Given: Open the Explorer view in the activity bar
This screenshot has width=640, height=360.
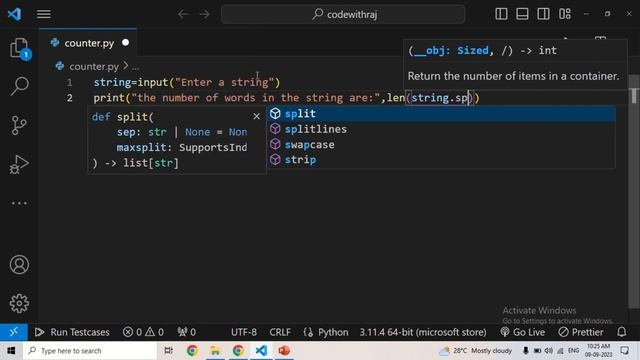Looking at the screenshot, I should coord(19,49).
